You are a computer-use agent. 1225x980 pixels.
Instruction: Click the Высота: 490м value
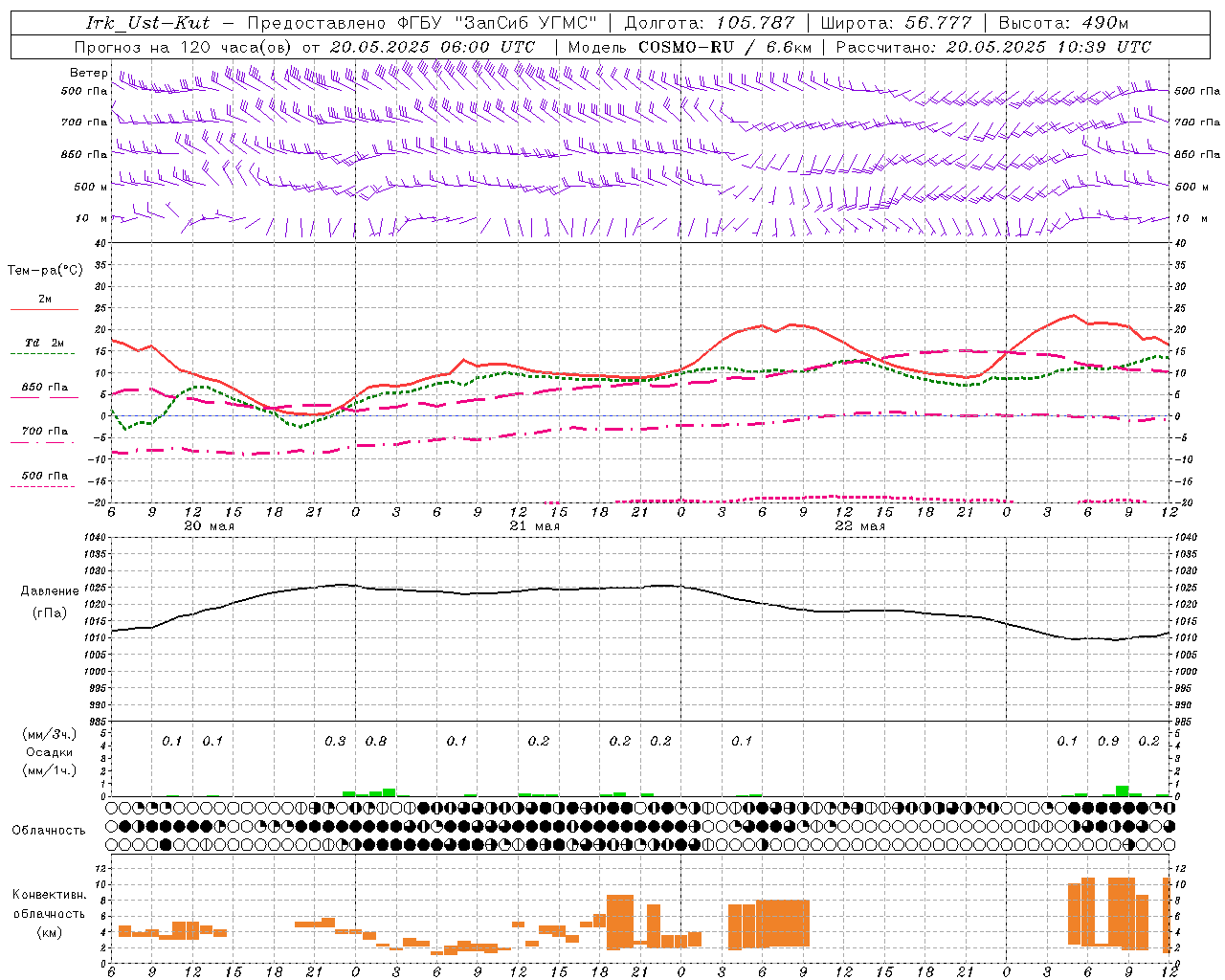click(x=1063, y=23)
